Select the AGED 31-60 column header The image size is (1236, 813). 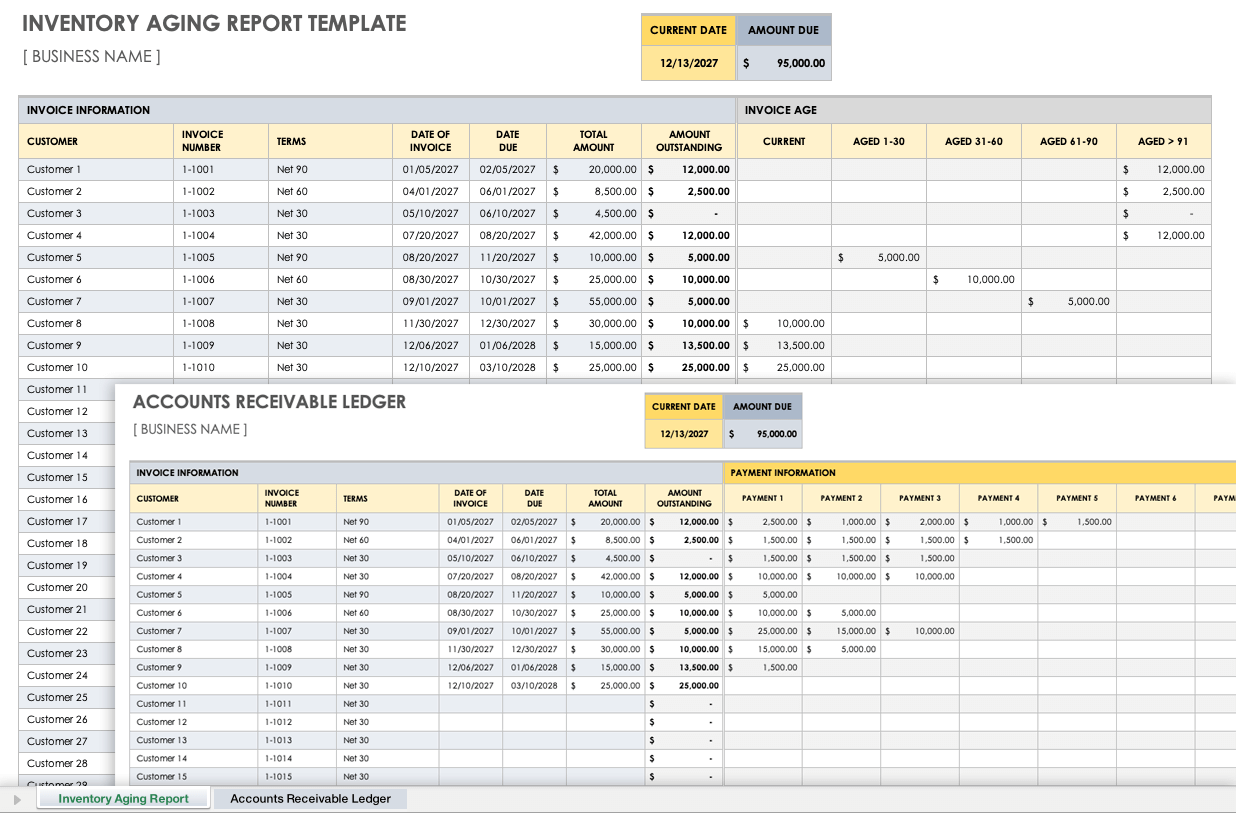973,141
